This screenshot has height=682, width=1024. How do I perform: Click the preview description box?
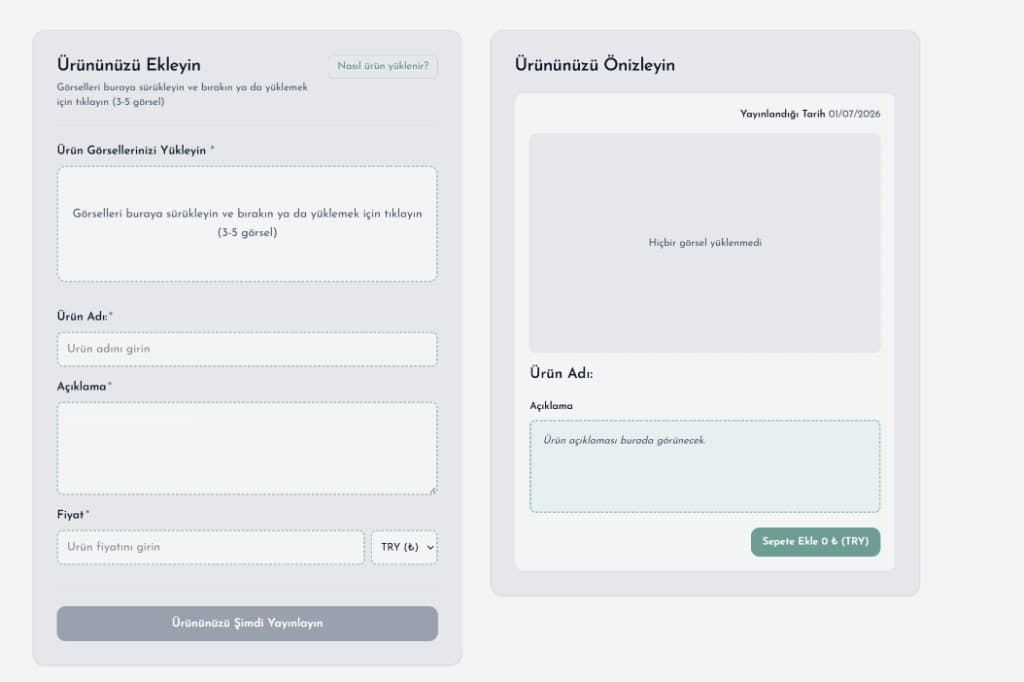pyautogui.click(x=705, y=466)
